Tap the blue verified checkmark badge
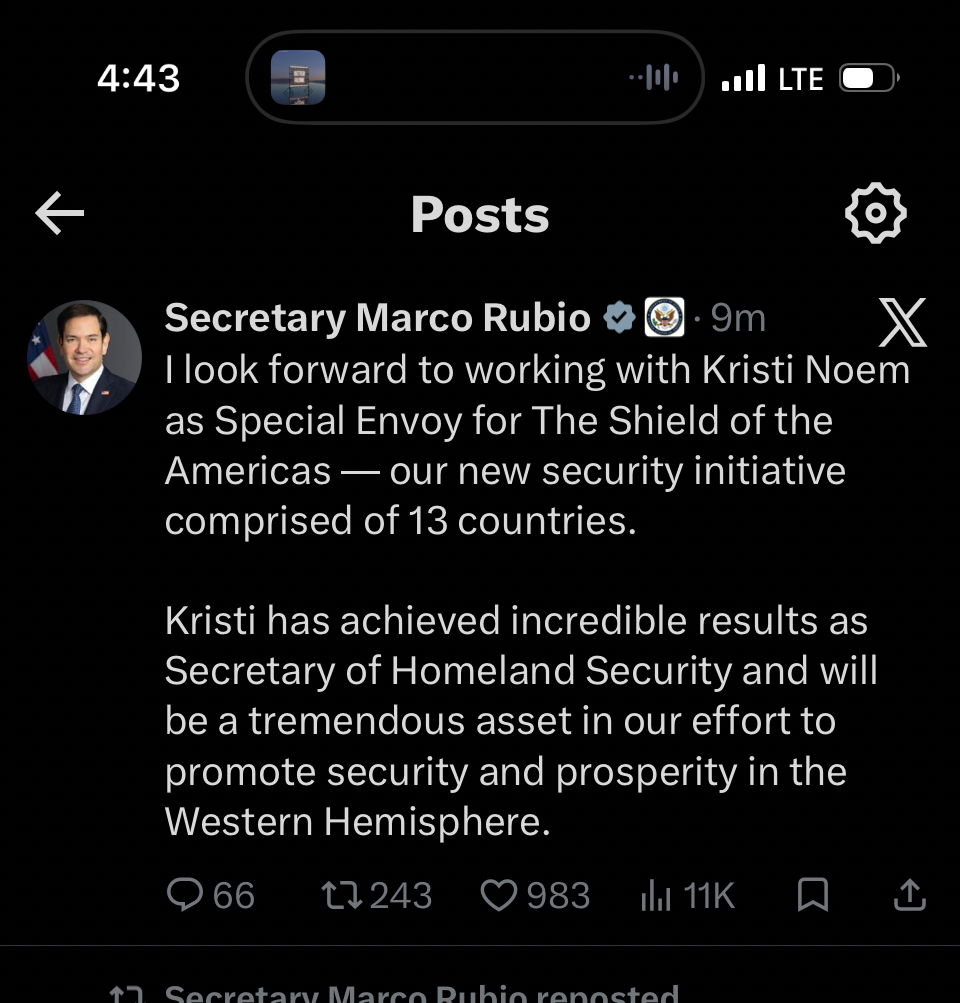 tap(619, 318)
